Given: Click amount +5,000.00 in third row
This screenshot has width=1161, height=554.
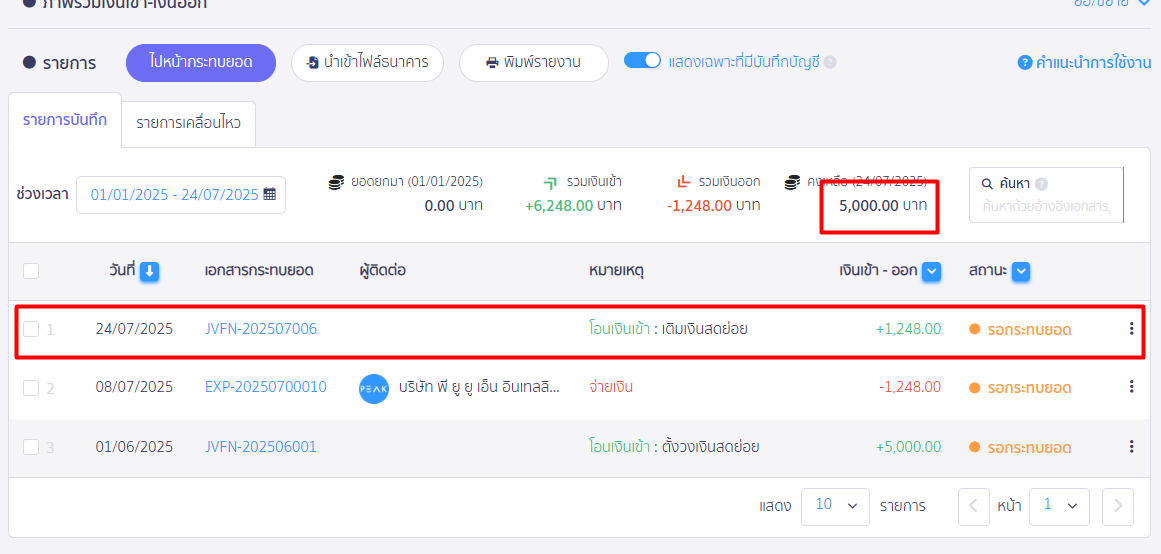Looking at the screenshot, I should coord(909,447).
